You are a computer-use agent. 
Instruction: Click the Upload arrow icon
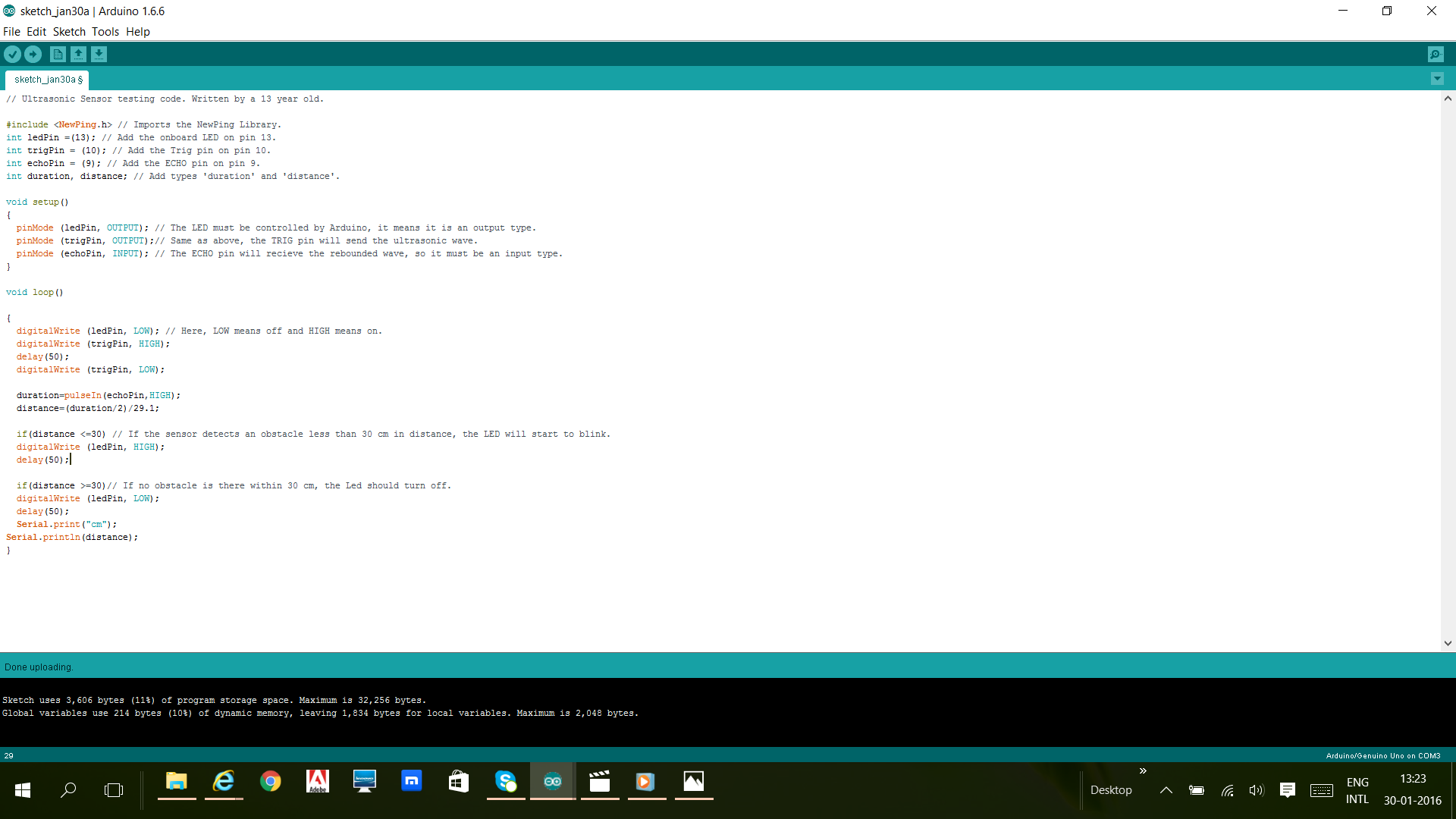click(x=33, y=54)
